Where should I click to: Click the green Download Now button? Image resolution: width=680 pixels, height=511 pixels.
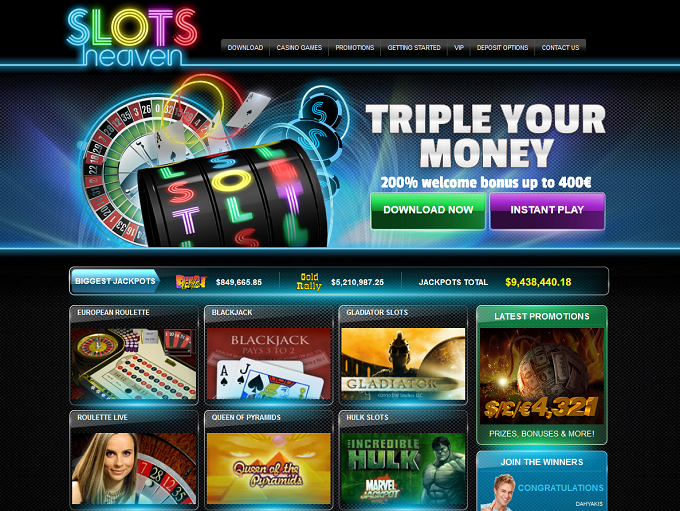(x=428, y=211)
